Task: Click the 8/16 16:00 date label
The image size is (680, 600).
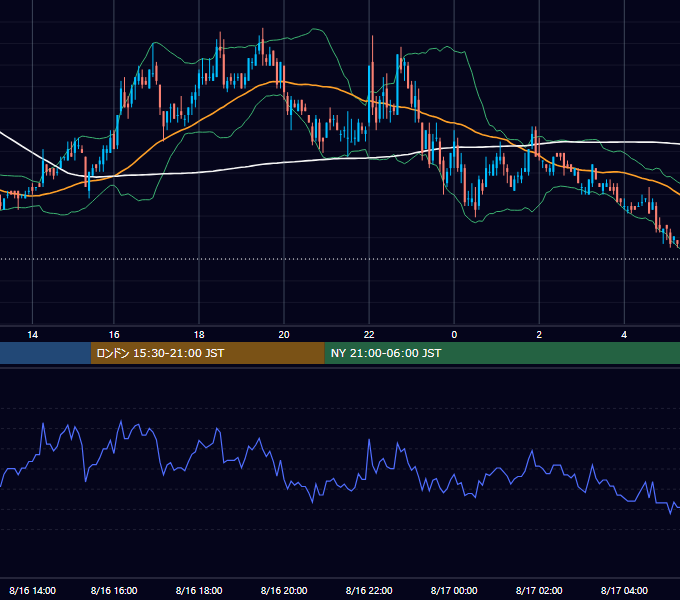Action: click(x=114, y=590)
